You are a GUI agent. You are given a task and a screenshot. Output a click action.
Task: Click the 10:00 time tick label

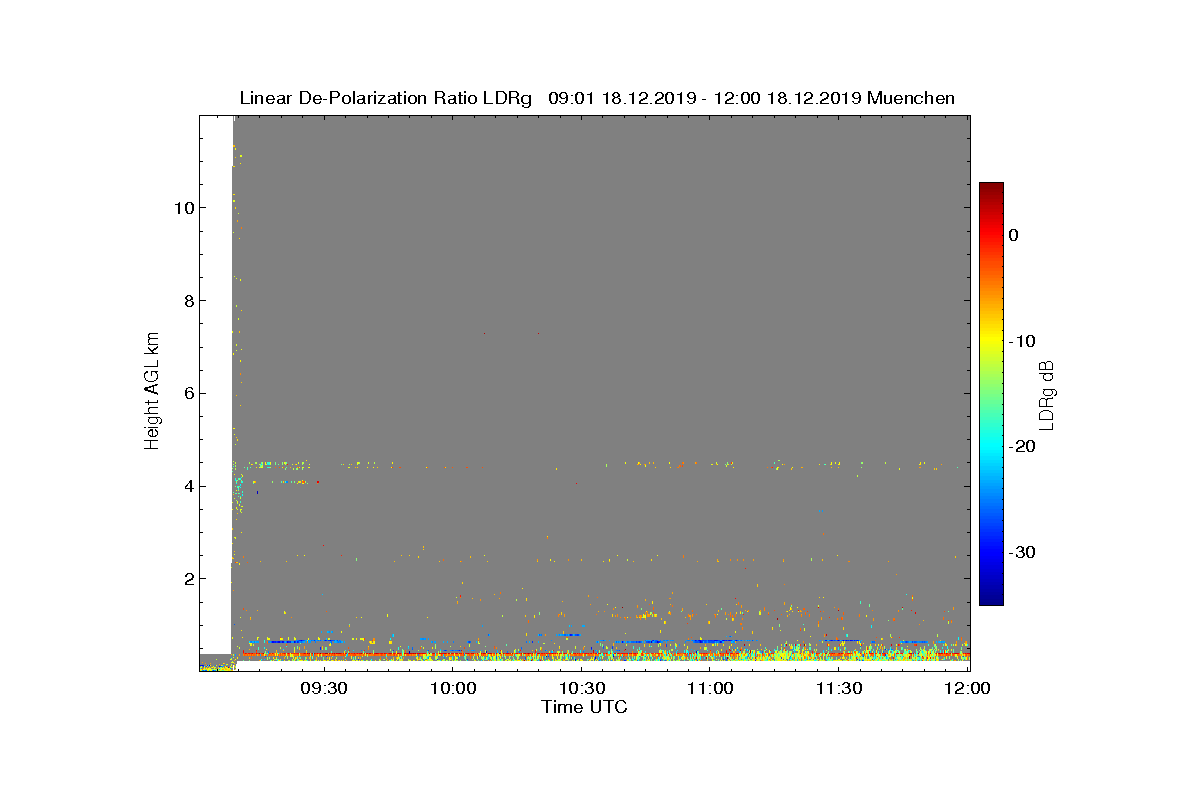(x=453, y=689)
